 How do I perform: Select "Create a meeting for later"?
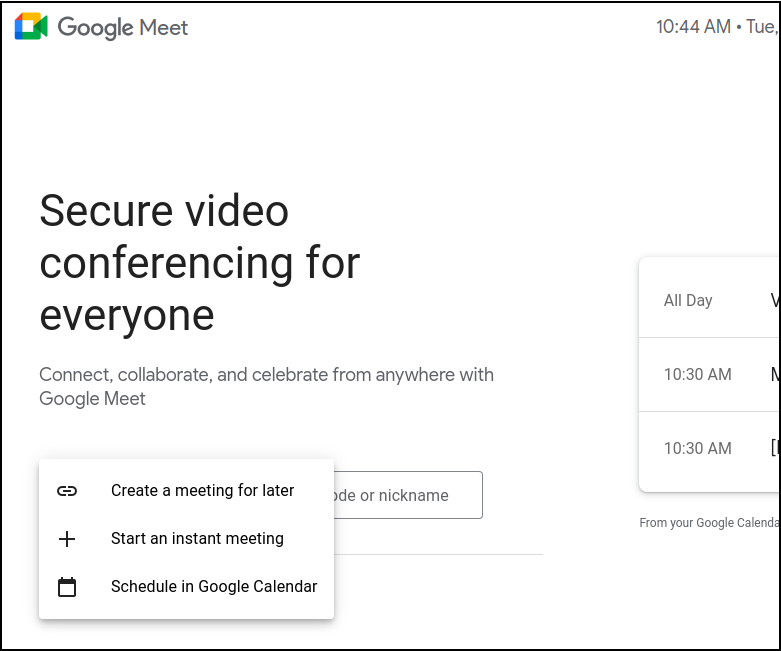tap(202, 491)
